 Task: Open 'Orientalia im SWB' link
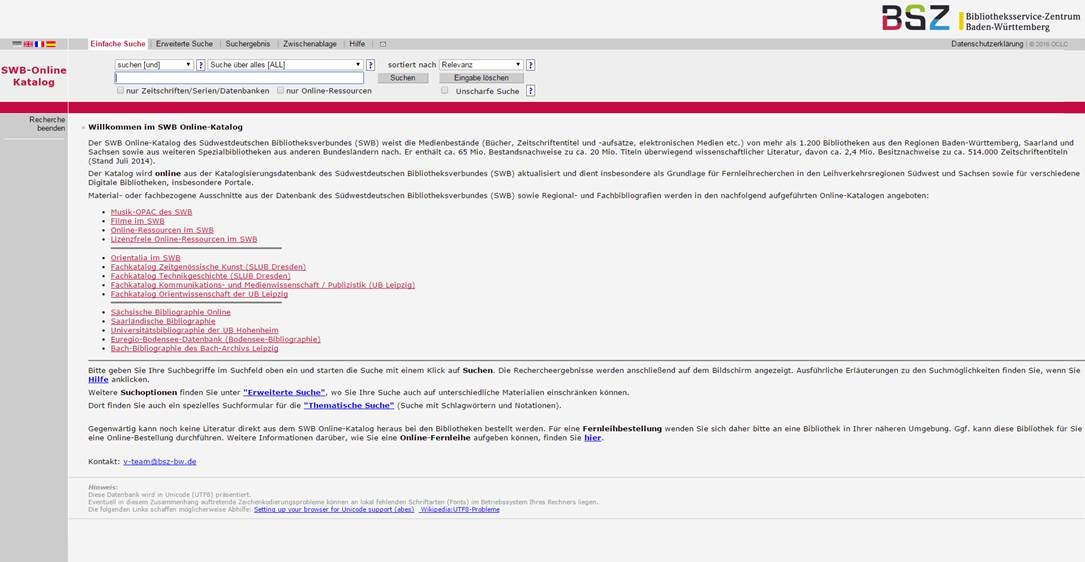tap(145, 257)
